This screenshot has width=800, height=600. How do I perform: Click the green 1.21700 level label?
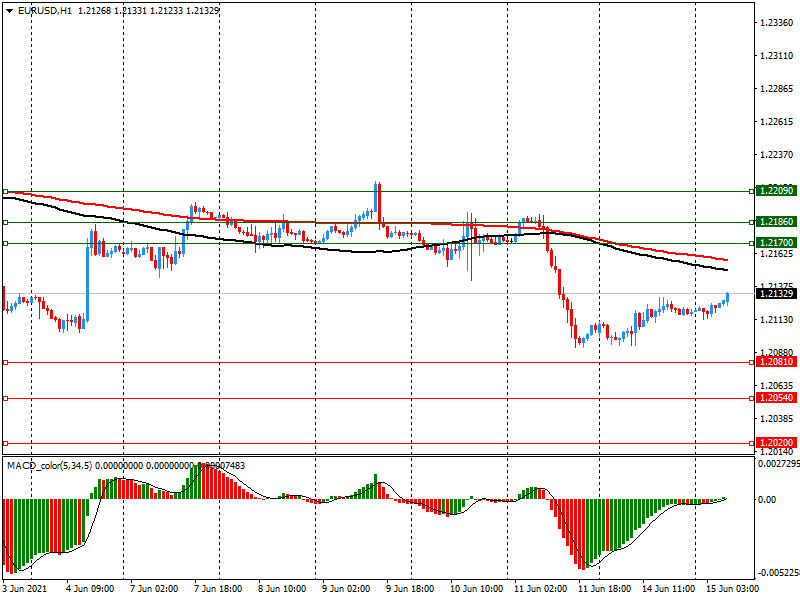(776, 243)
